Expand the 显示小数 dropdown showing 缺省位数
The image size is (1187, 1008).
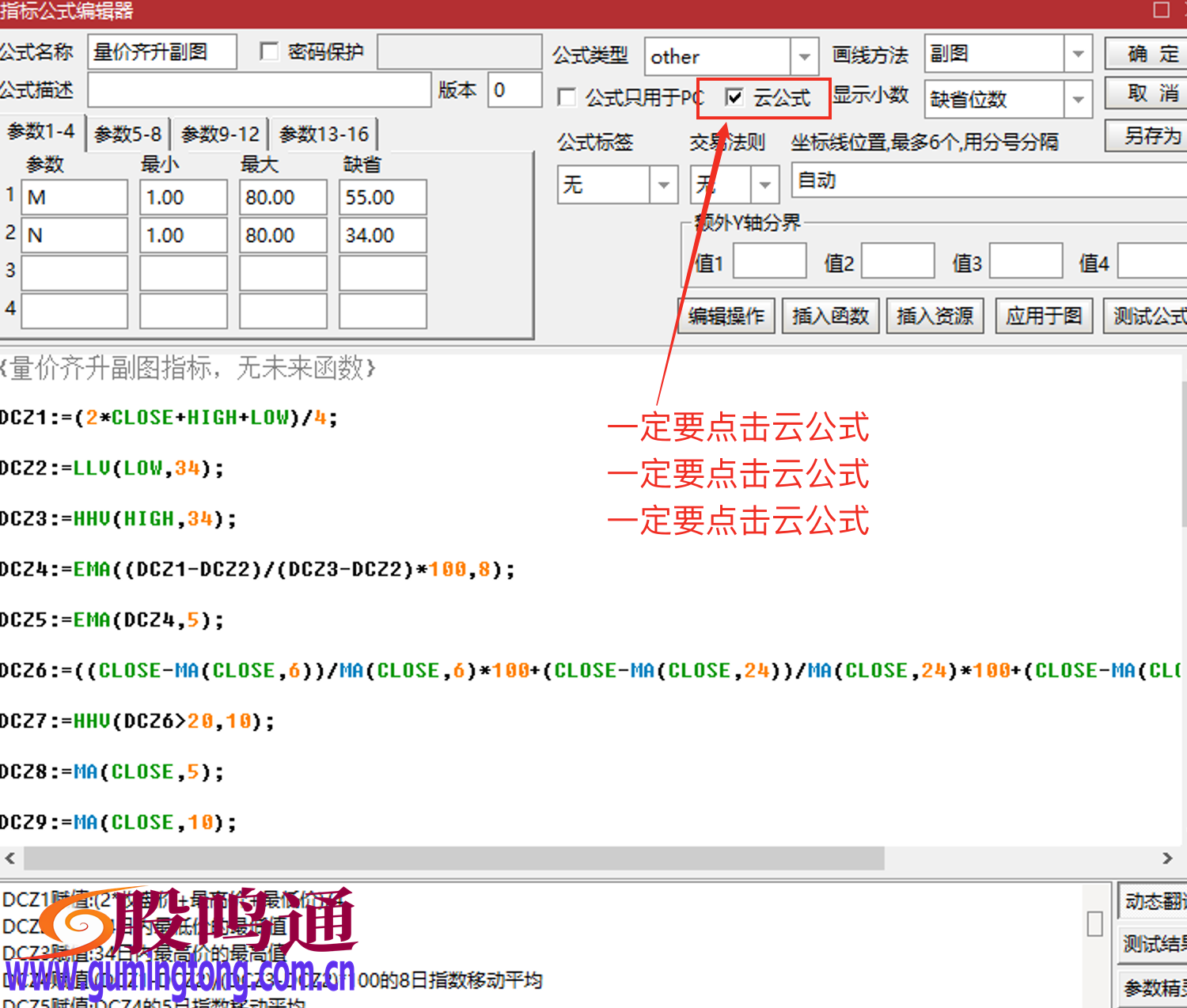[1078, 99]
